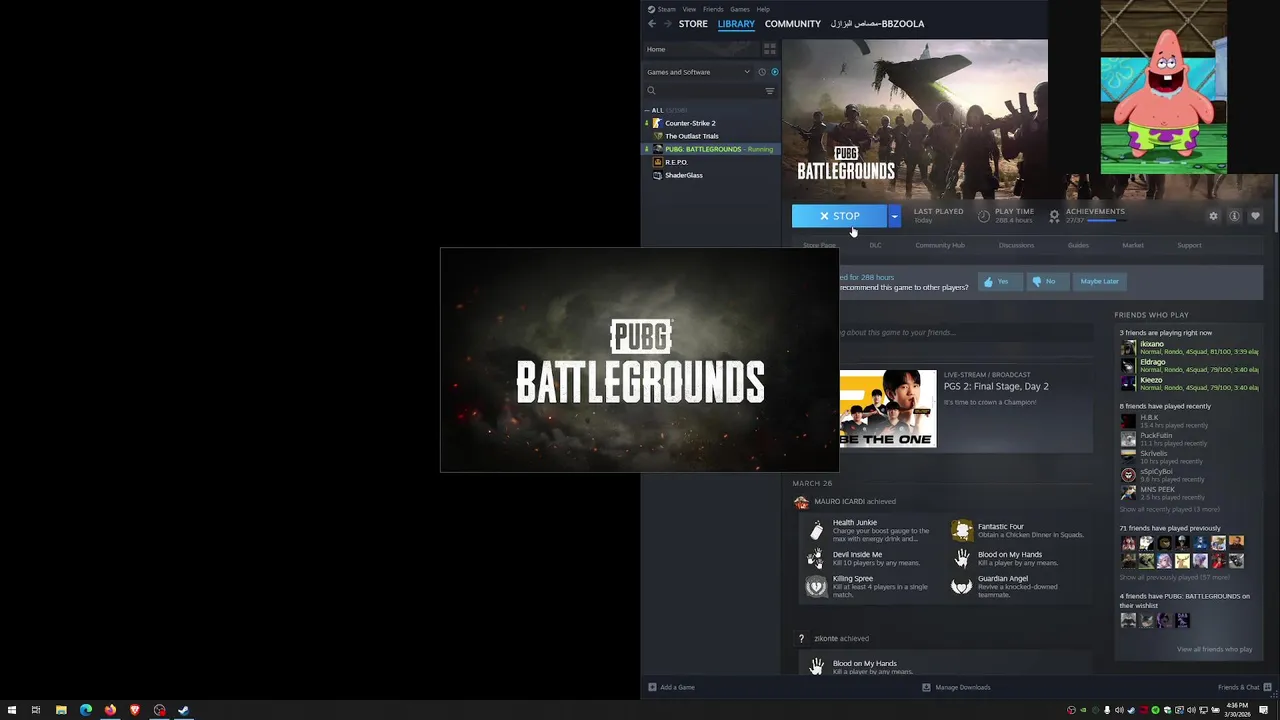Open File Explorer from the taskbar
The width and height of the screenshot is (1280, 720).
(61, 710)
